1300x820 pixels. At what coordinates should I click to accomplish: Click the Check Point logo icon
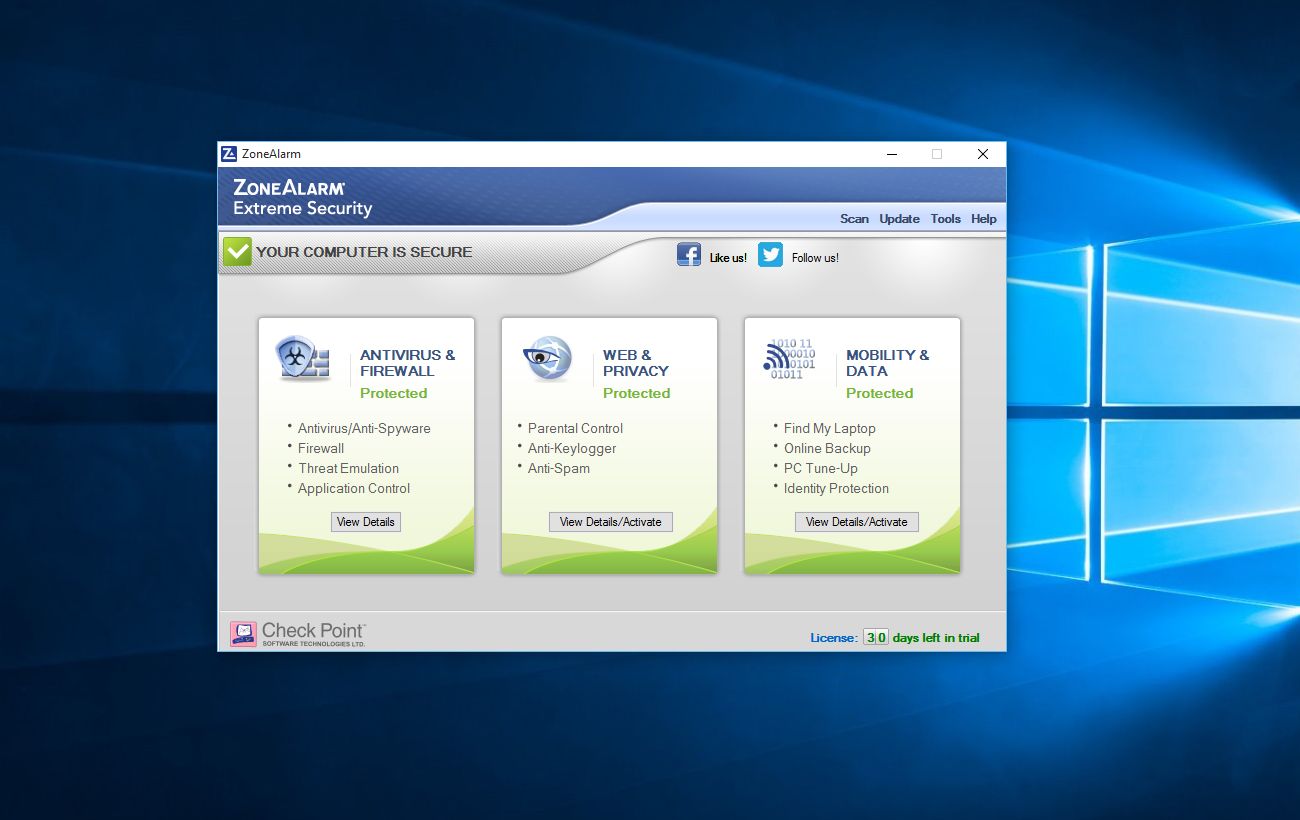[x=243, y=634]
